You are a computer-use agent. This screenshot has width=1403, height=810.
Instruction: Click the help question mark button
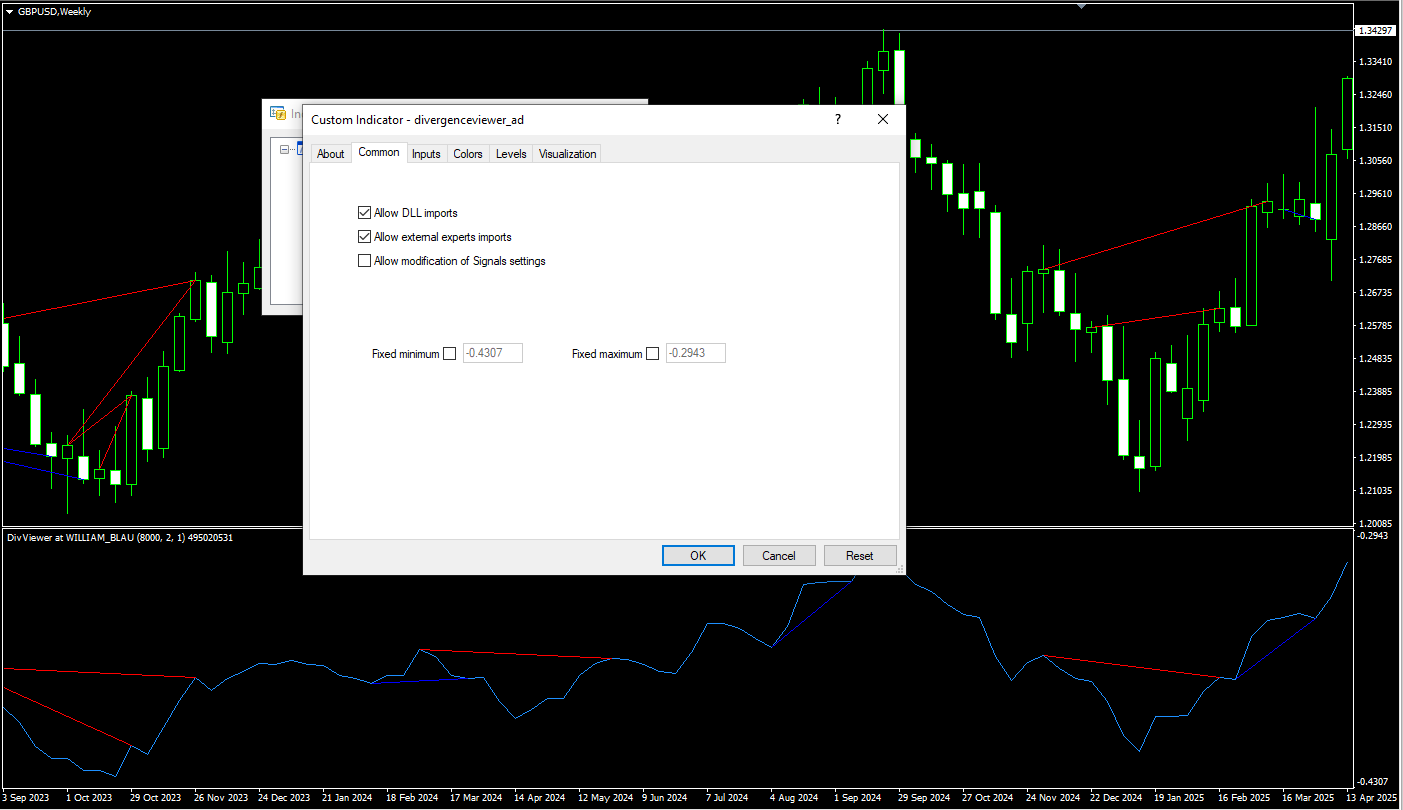pyautogui.click(x=838, y=119)
